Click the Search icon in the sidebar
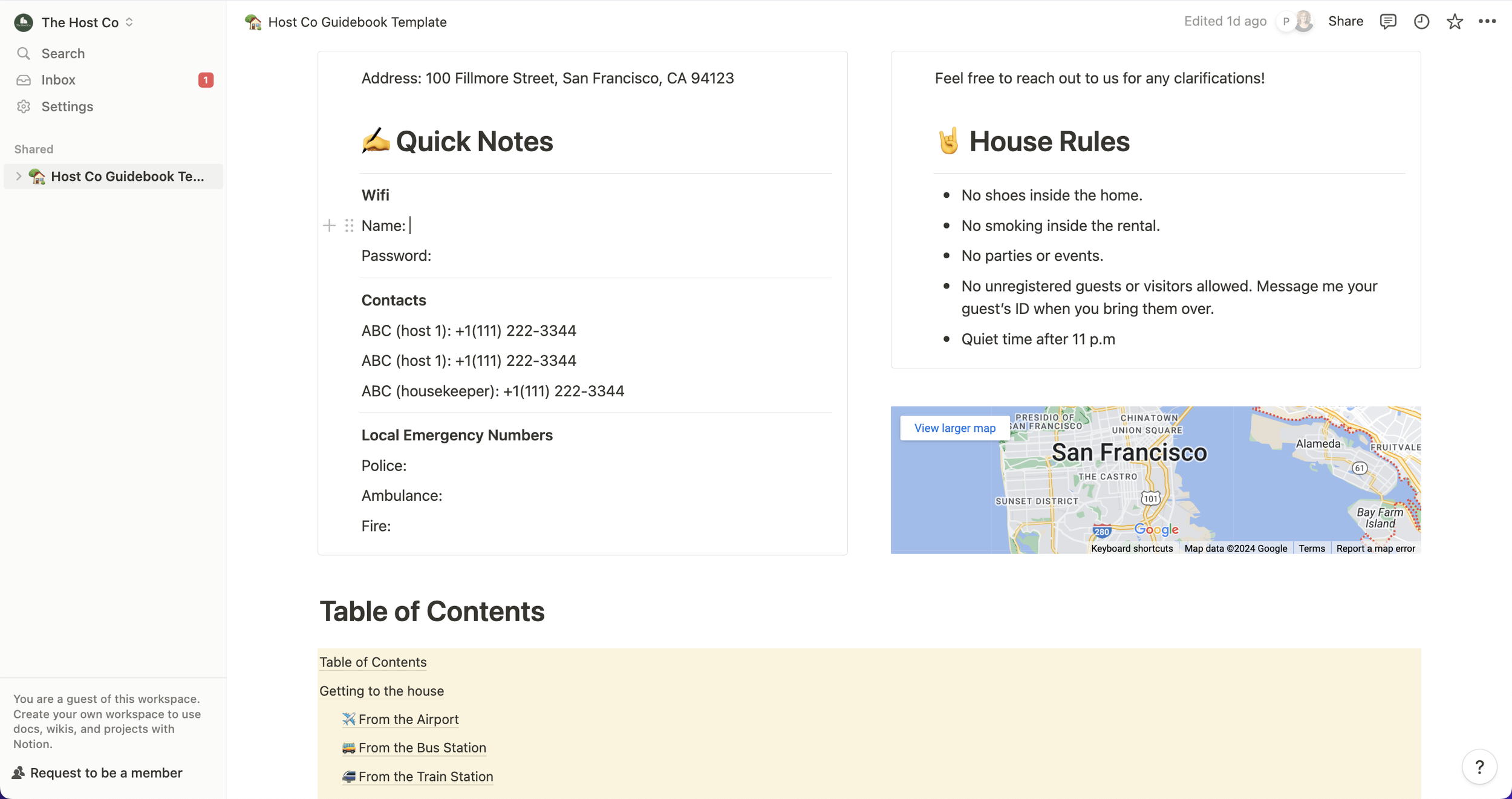 pos(24,53)
